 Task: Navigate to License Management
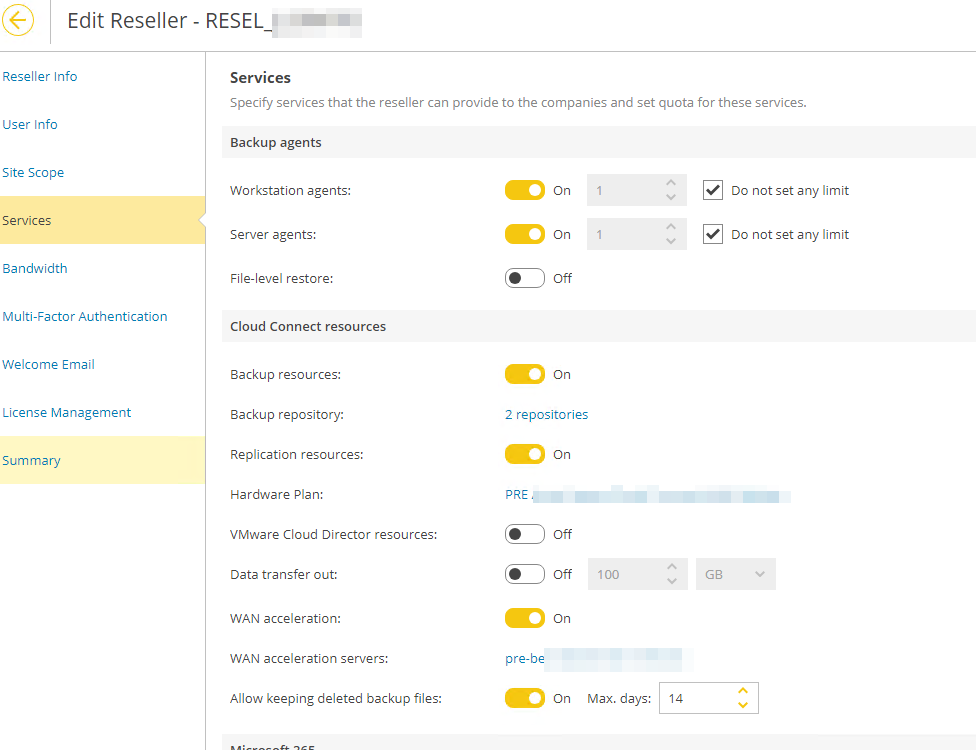point(67,412)
